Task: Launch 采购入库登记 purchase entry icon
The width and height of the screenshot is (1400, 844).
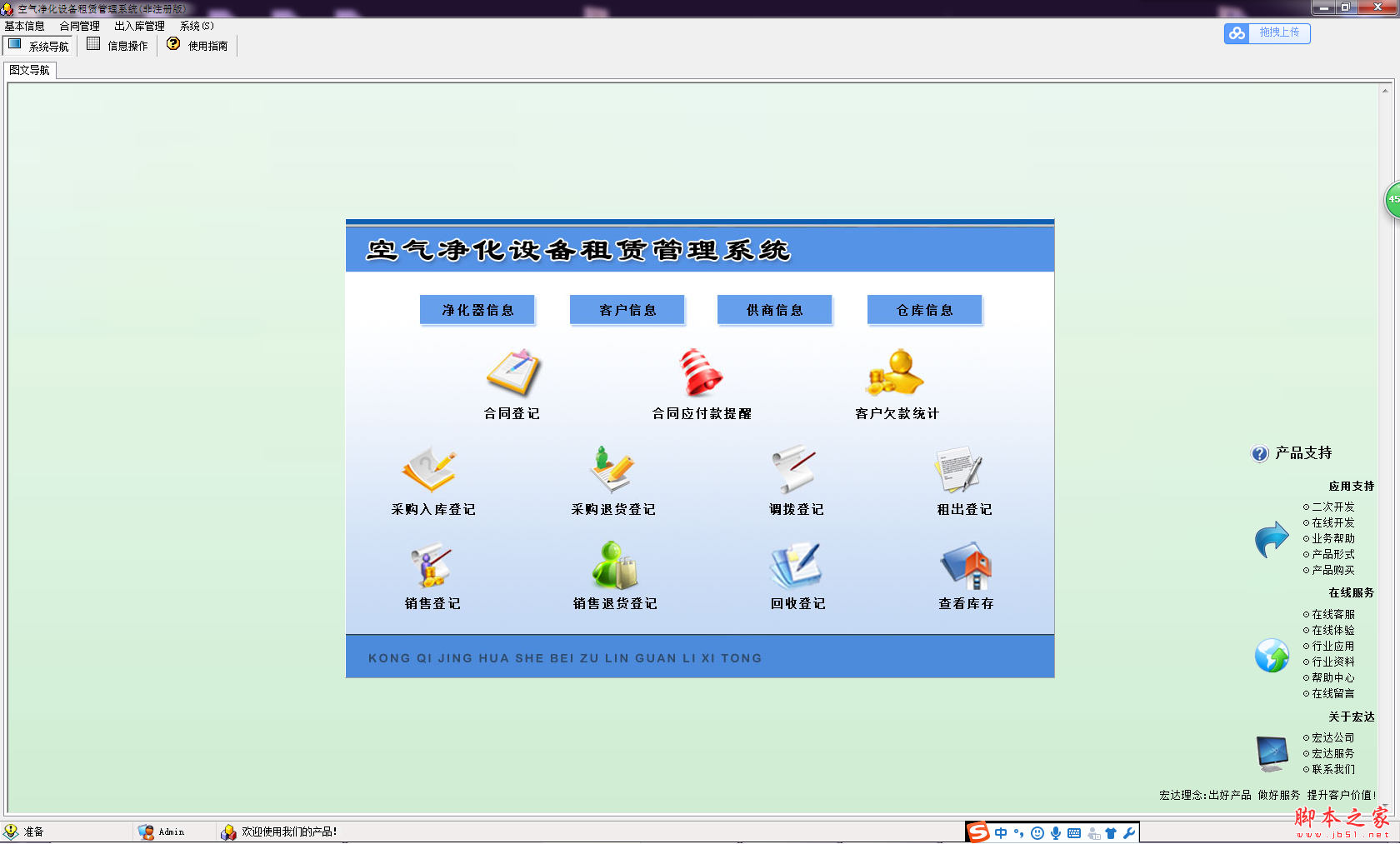Action: click(x=430, y=469)
